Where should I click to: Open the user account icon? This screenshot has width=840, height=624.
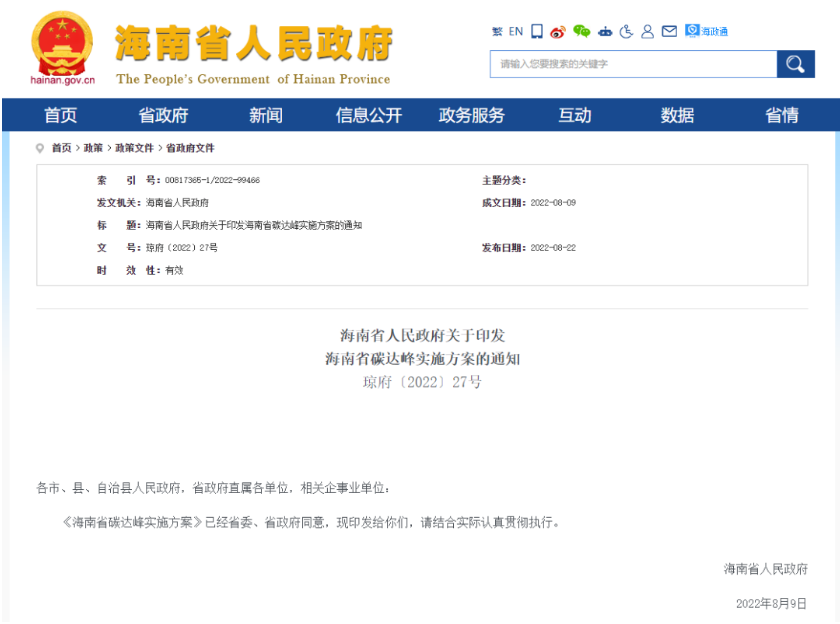tap(648, 32)
